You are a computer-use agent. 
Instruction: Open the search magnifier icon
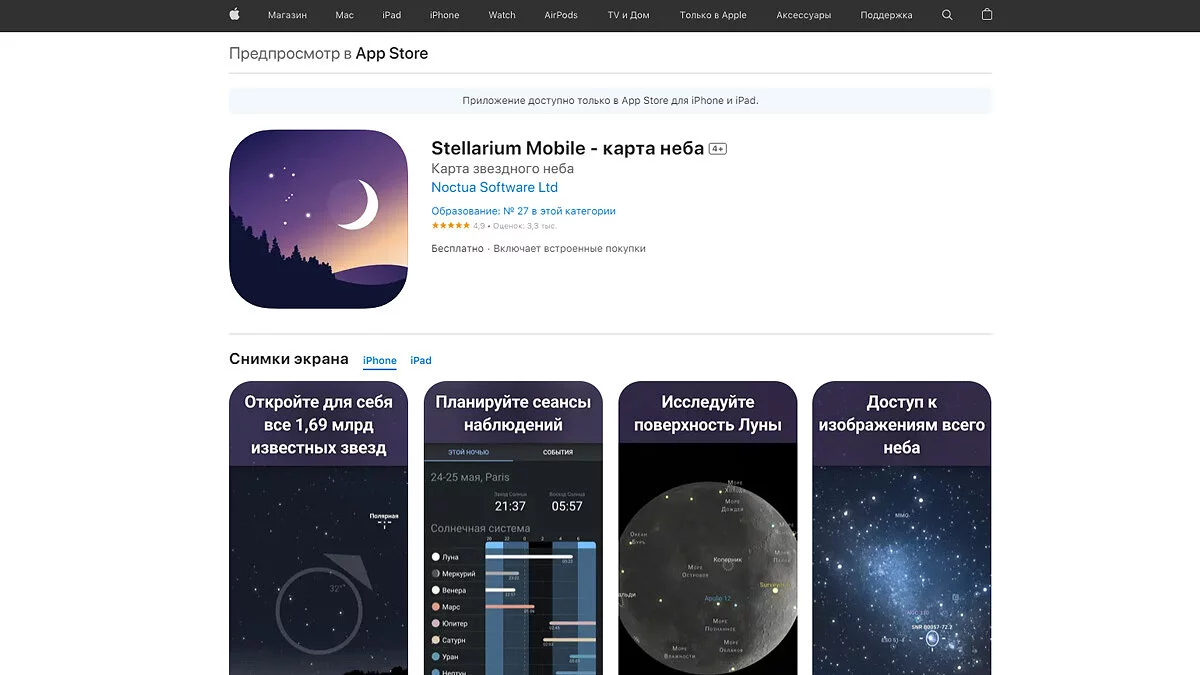(x=947, y=15)
